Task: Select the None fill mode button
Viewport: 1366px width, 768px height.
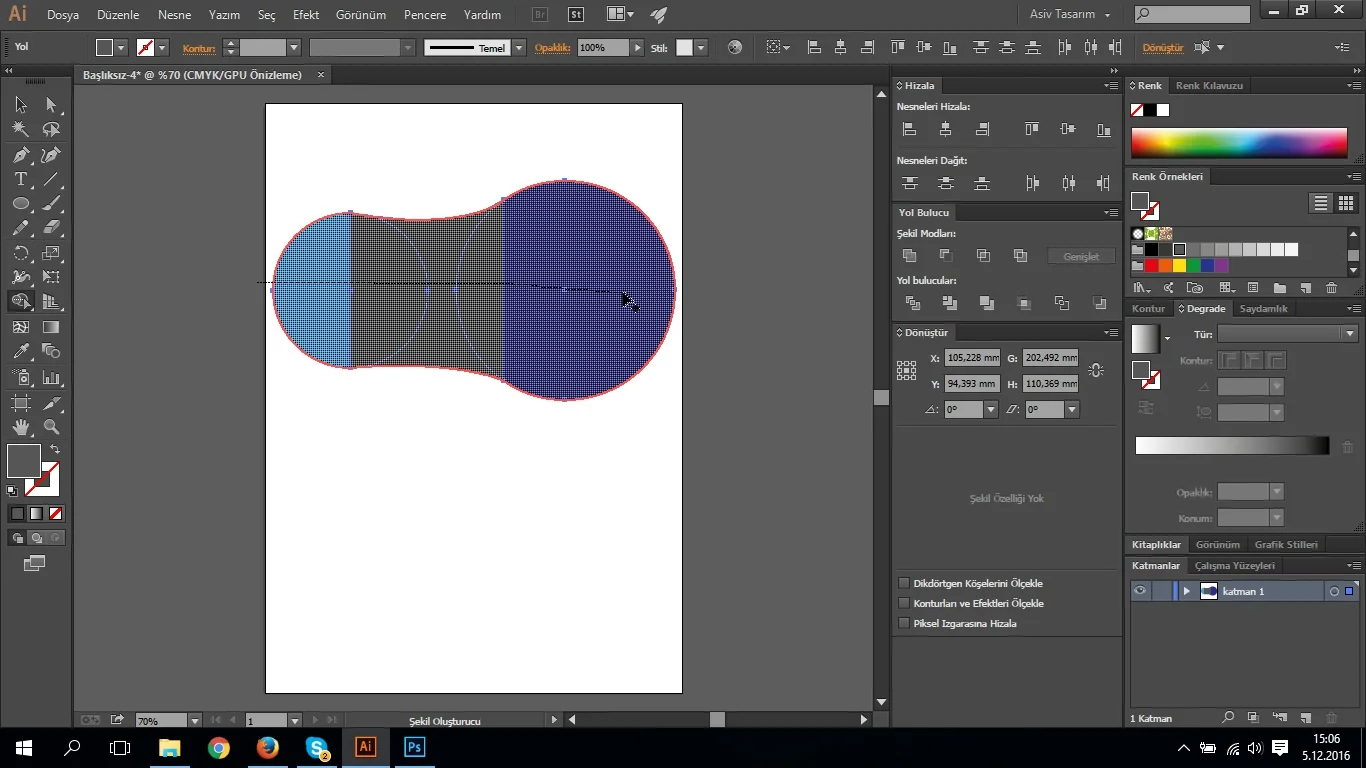Action: coord(56,513)
